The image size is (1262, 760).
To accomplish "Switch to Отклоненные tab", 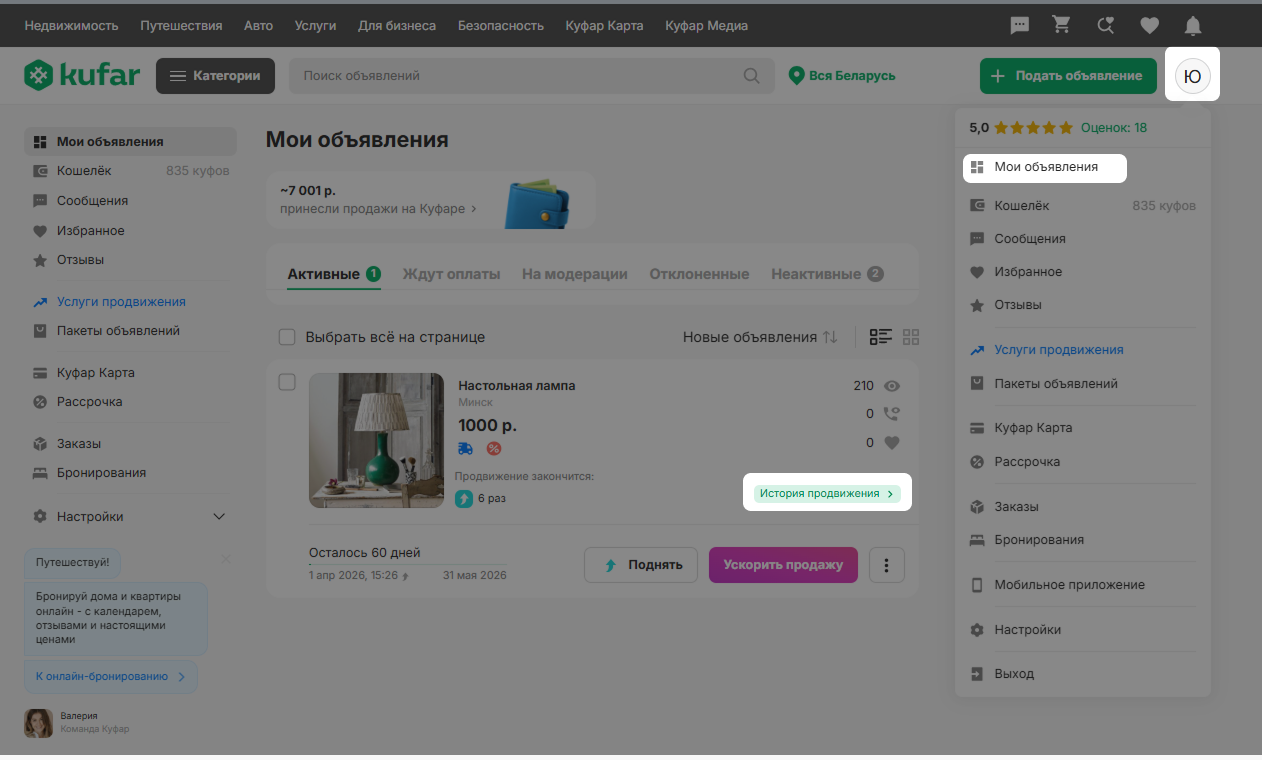I will coord(699,274).
